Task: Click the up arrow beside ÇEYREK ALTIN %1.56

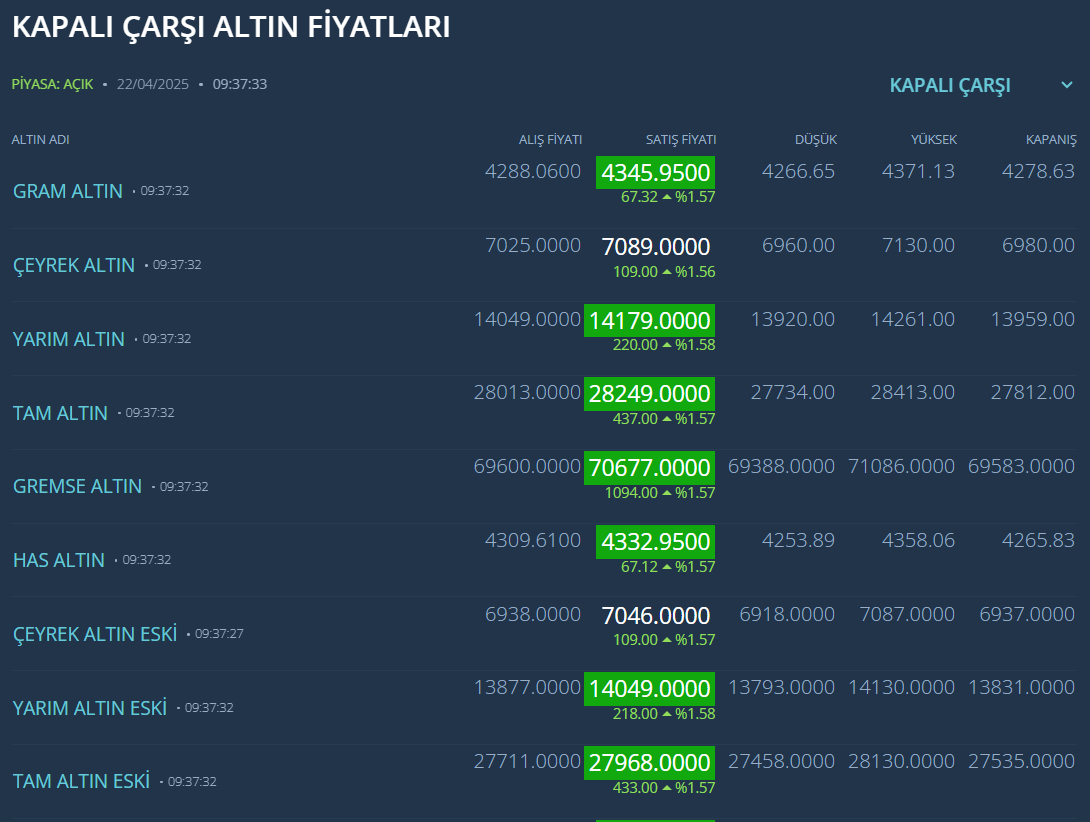Action: (x=667, y=272)
